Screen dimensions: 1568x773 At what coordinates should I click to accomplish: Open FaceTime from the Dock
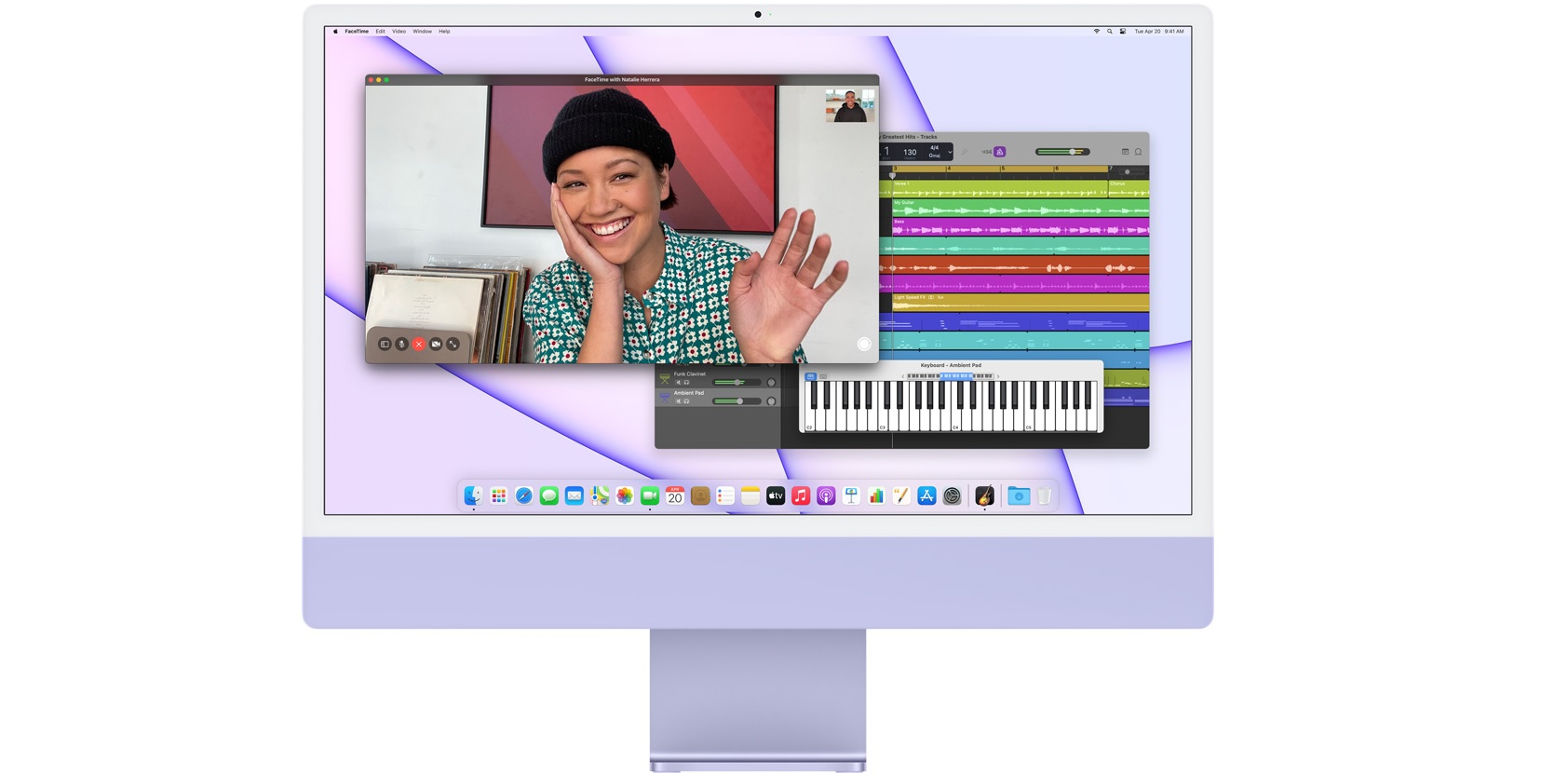650,495
